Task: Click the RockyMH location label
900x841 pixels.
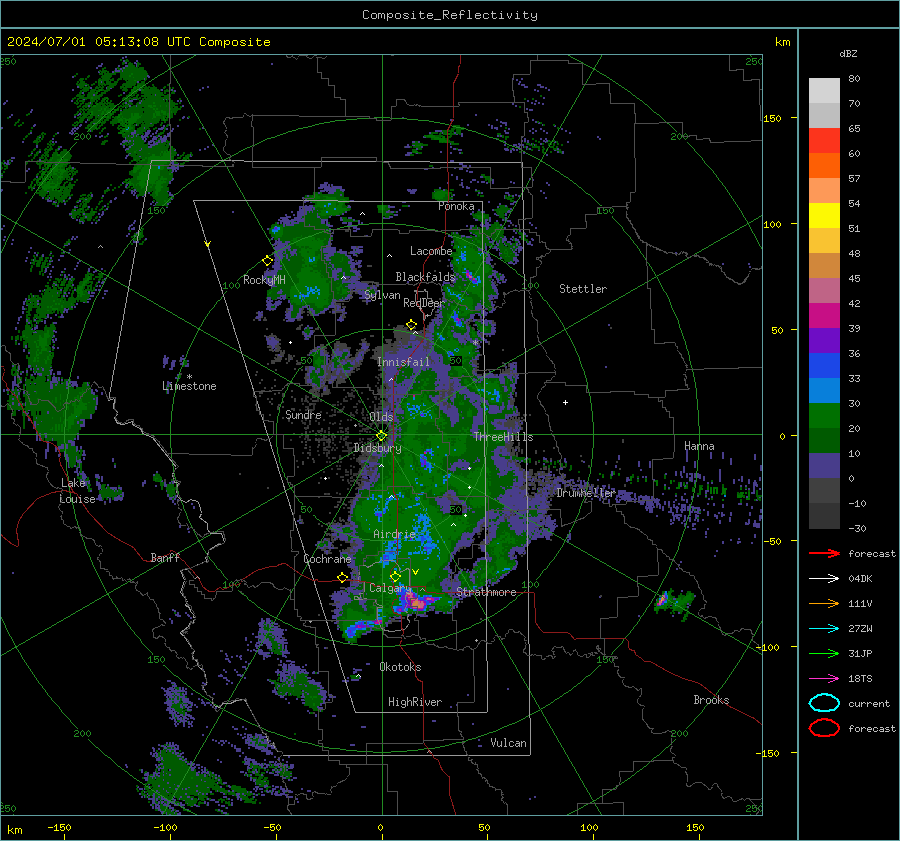Action: 264,280
